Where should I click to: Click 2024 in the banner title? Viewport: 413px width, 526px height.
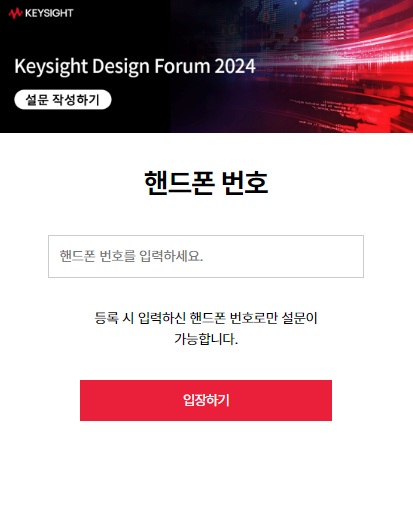pos(235,66)
